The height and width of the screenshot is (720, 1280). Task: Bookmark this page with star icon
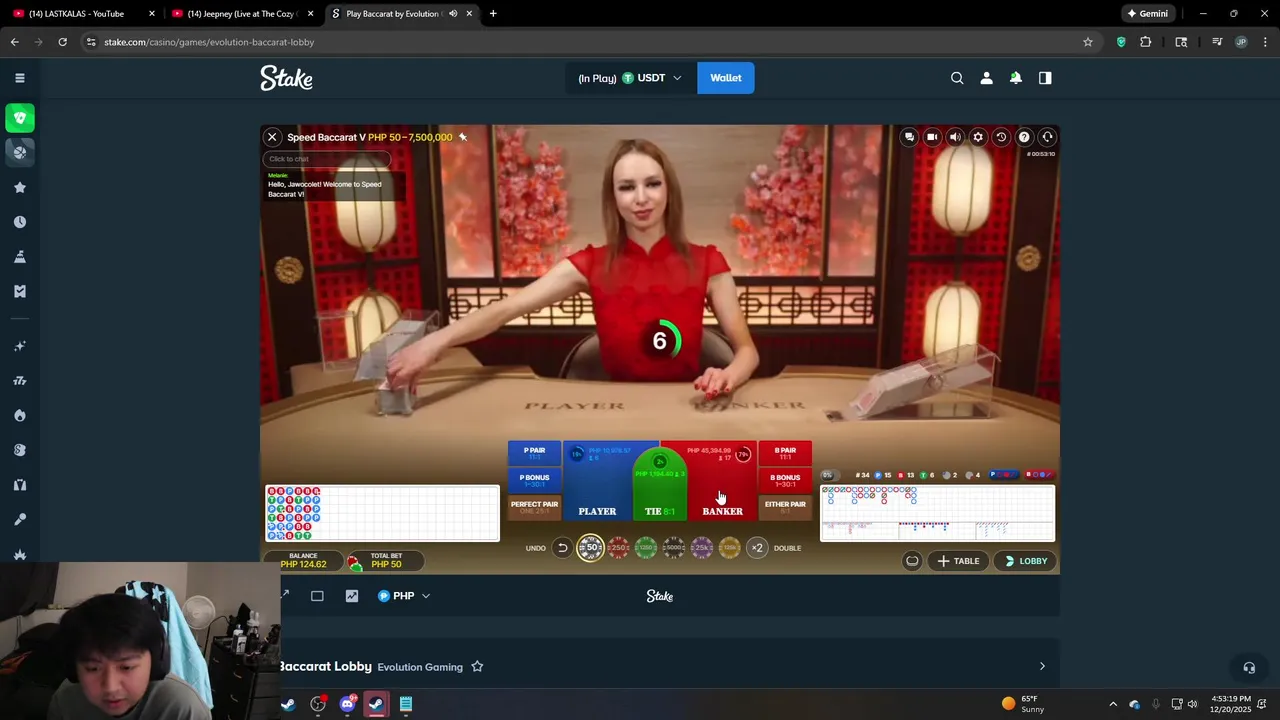[1088, 42]
